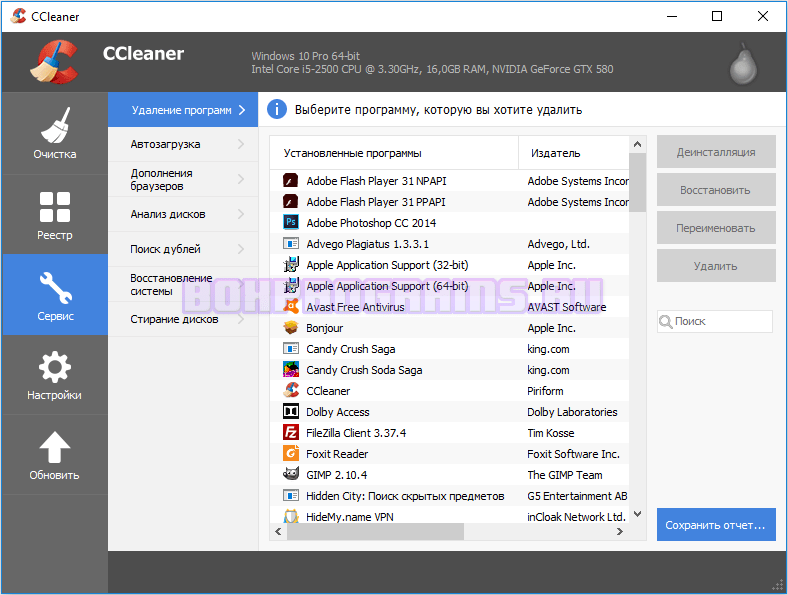The width and height of the screenshot is (788, 595).
Task: Click the vertical scrollbar thumb
Action: [637, 182]
